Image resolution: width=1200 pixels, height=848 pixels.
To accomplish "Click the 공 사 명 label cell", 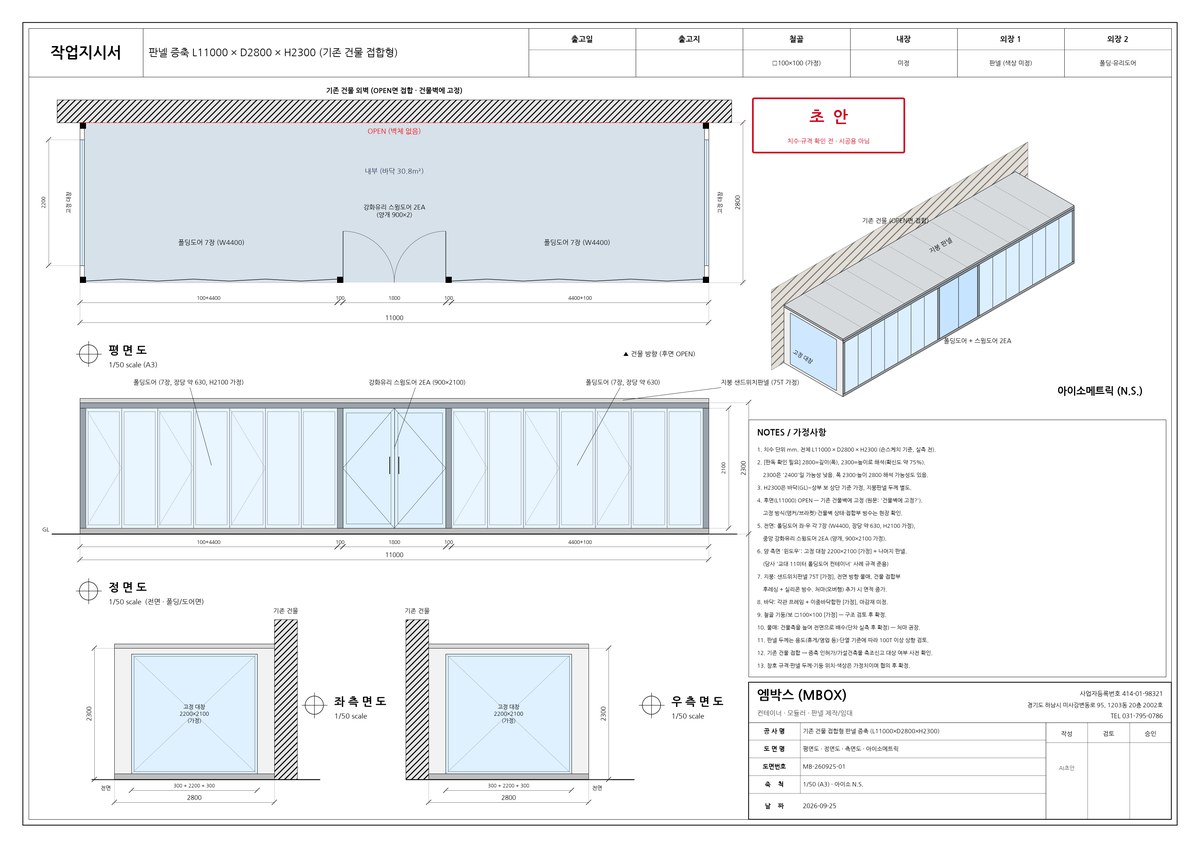I will (773, 731).
